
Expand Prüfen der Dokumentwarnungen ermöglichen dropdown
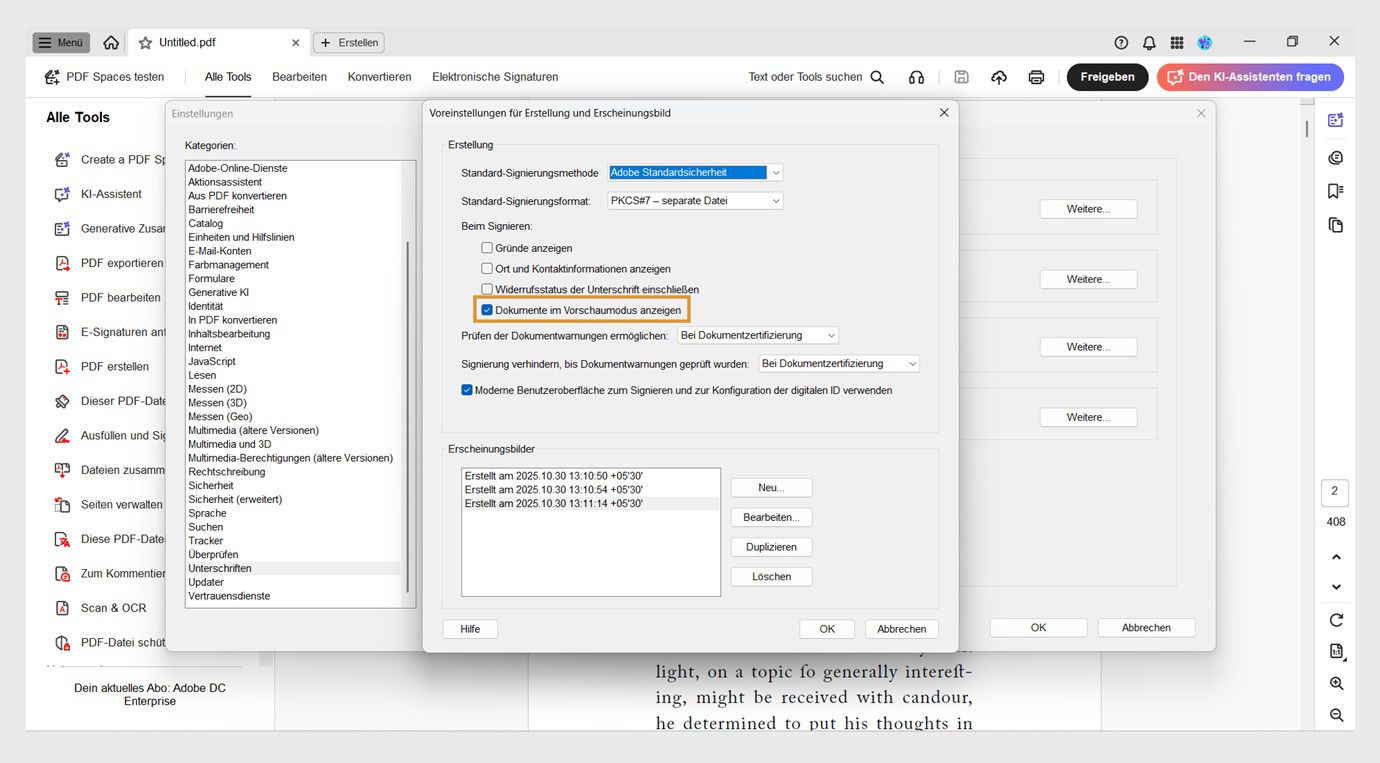pyautogui.click(x=758, y=335)
